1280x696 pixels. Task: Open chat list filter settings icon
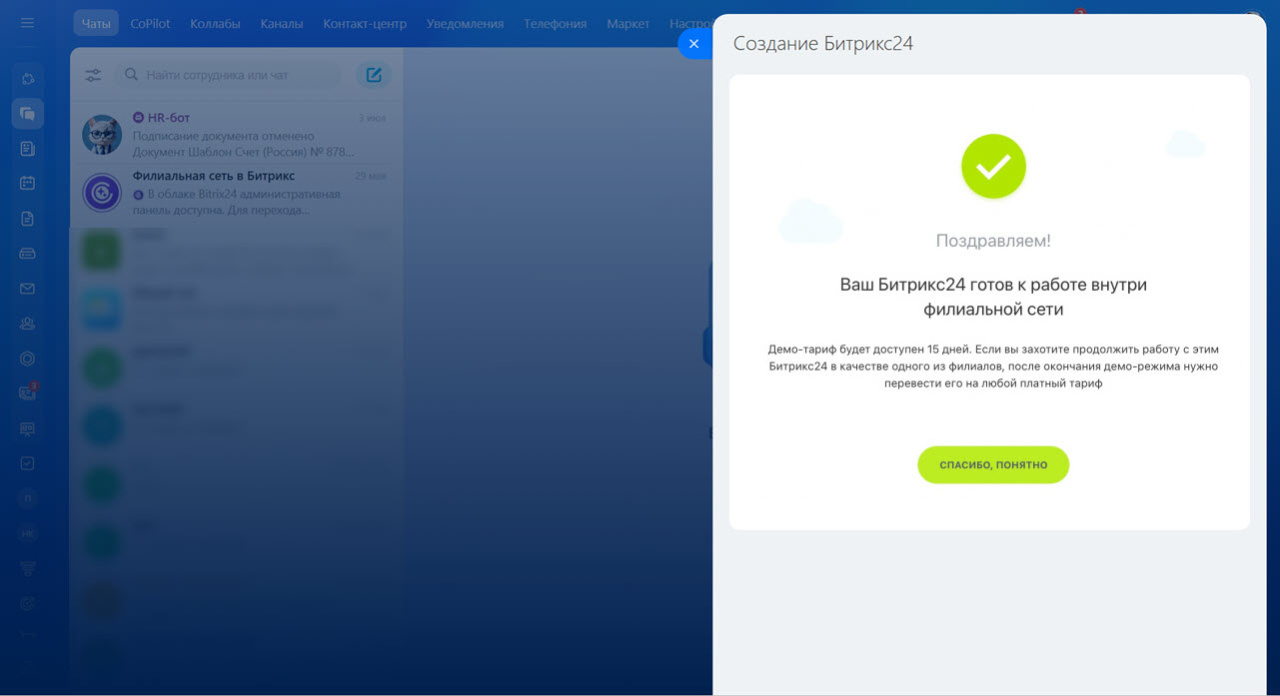pyautogui.click(x=93, y=75)
